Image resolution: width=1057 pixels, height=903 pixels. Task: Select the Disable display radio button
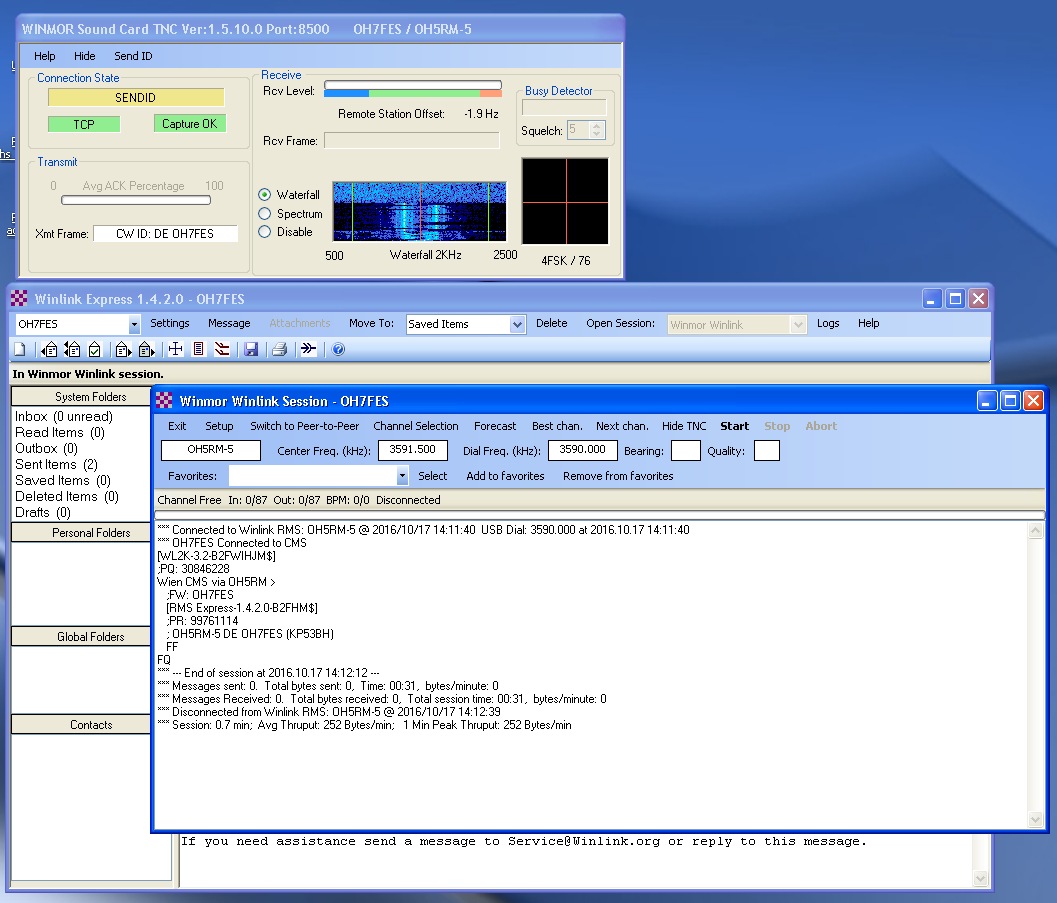pos(265,232)
